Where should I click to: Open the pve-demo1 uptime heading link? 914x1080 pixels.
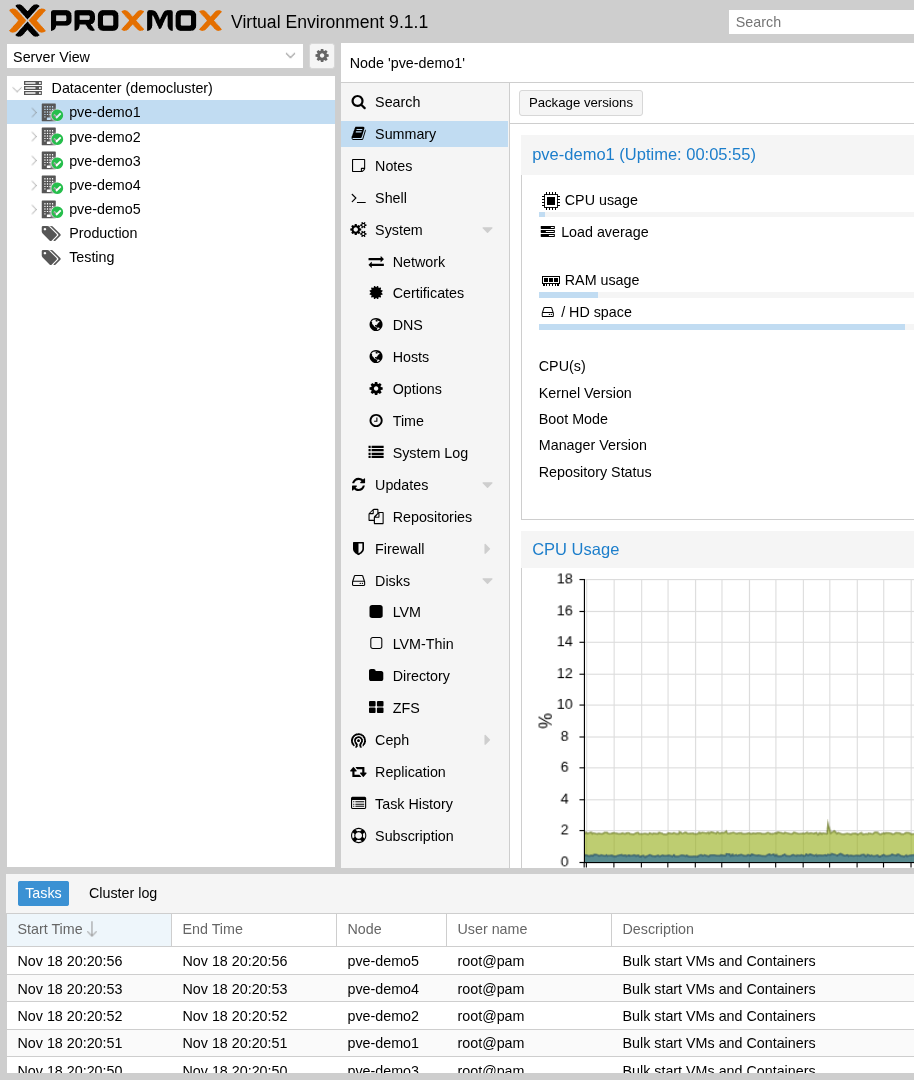coord(643,155)
